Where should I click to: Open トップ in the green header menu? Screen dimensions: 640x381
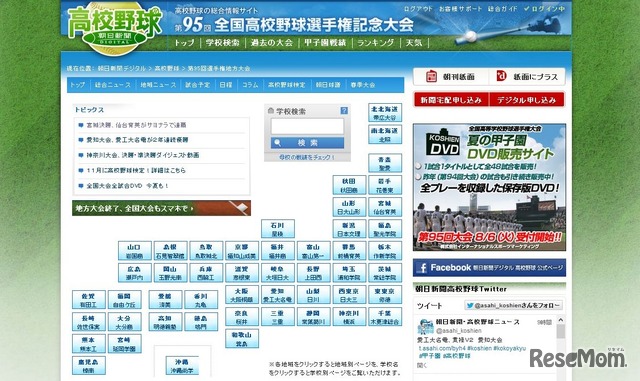(x=184, y=42)
